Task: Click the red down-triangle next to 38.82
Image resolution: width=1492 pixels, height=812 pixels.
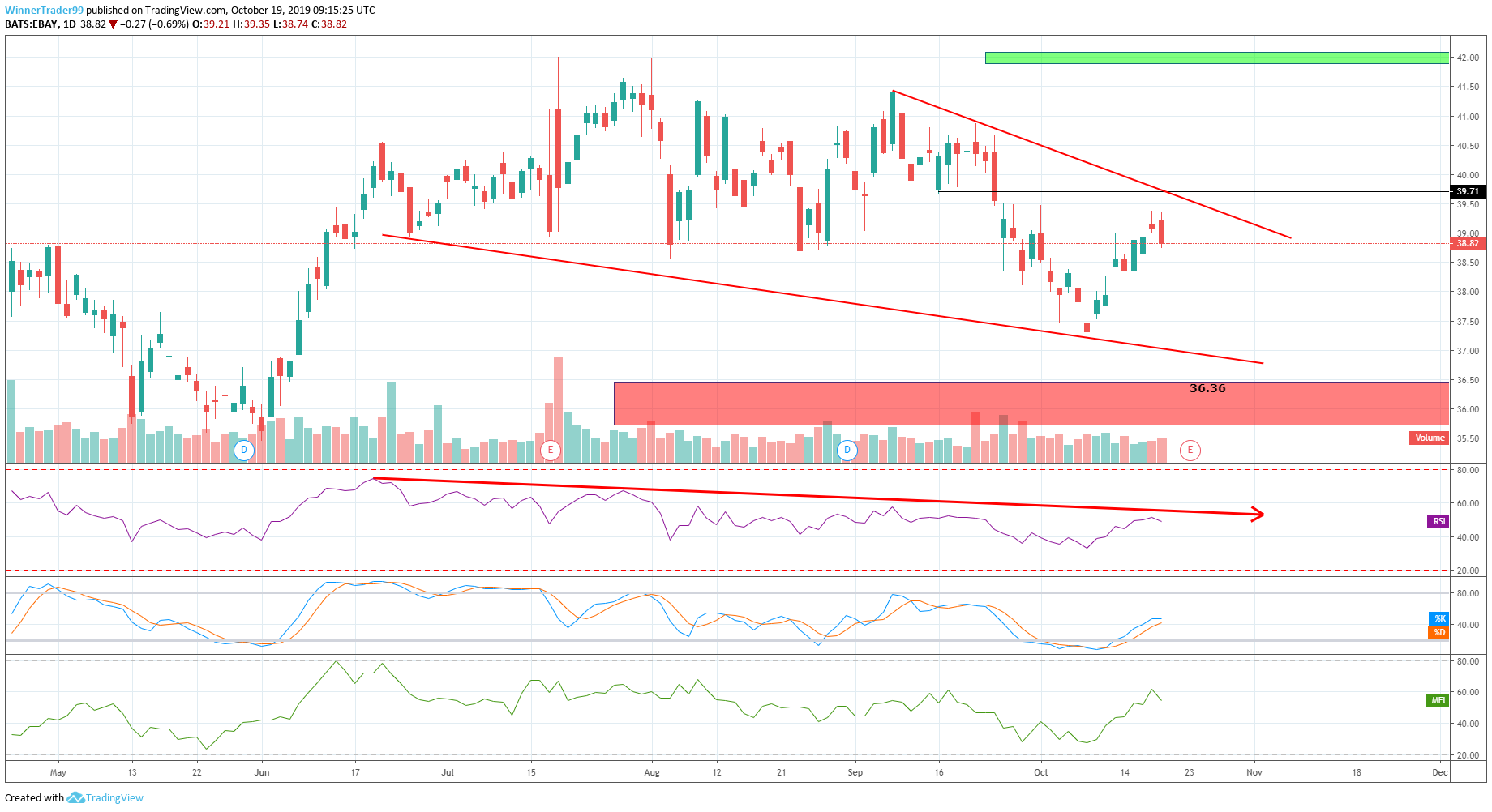Action: point(114,24)
